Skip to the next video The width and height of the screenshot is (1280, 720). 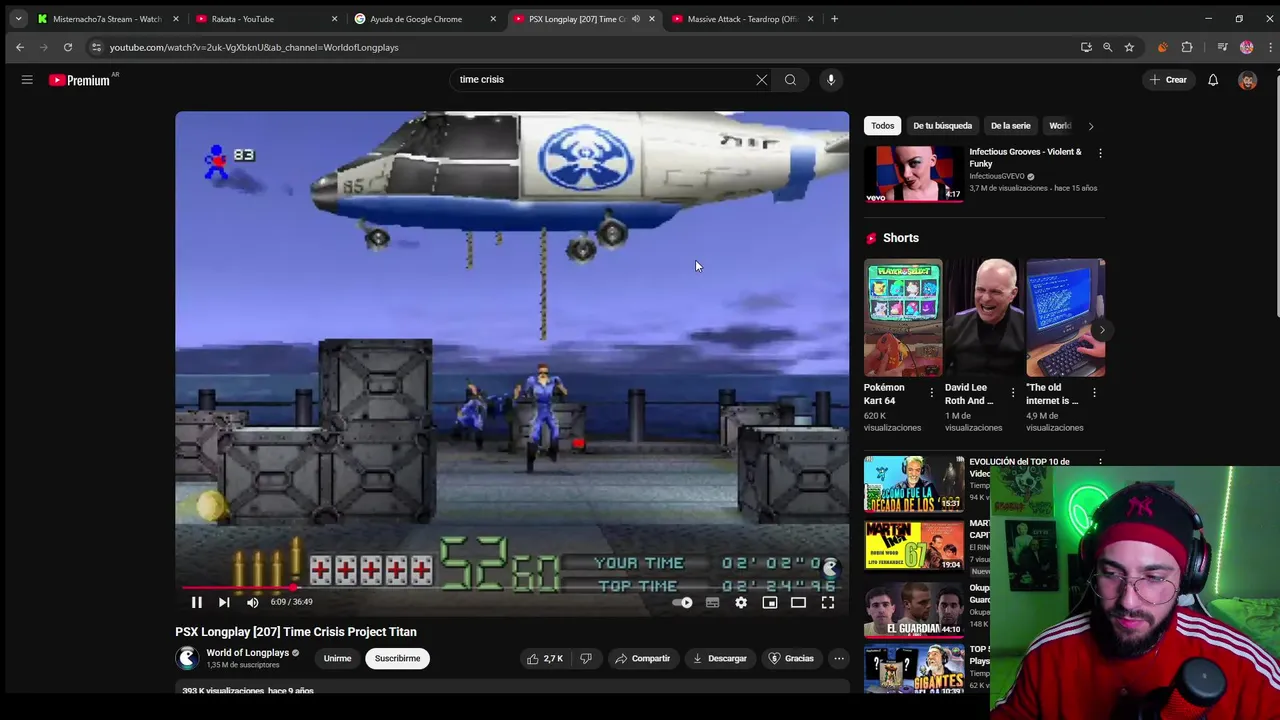tap(224, 602)
